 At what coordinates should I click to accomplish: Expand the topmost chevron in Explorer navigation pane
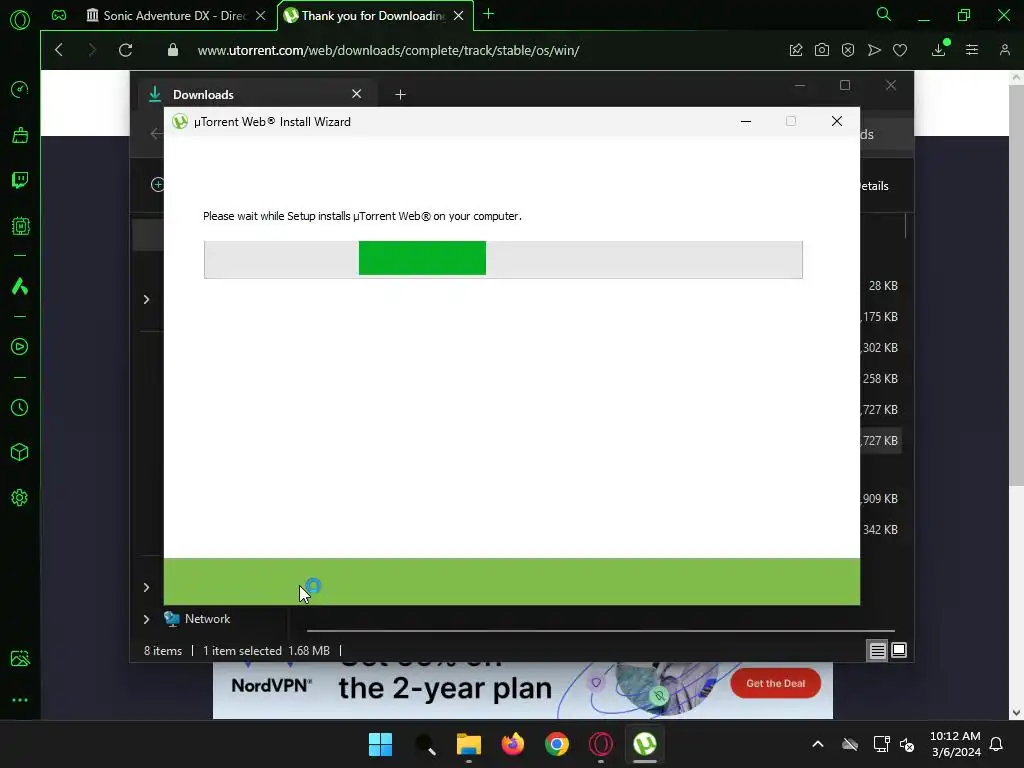(146, 299)
